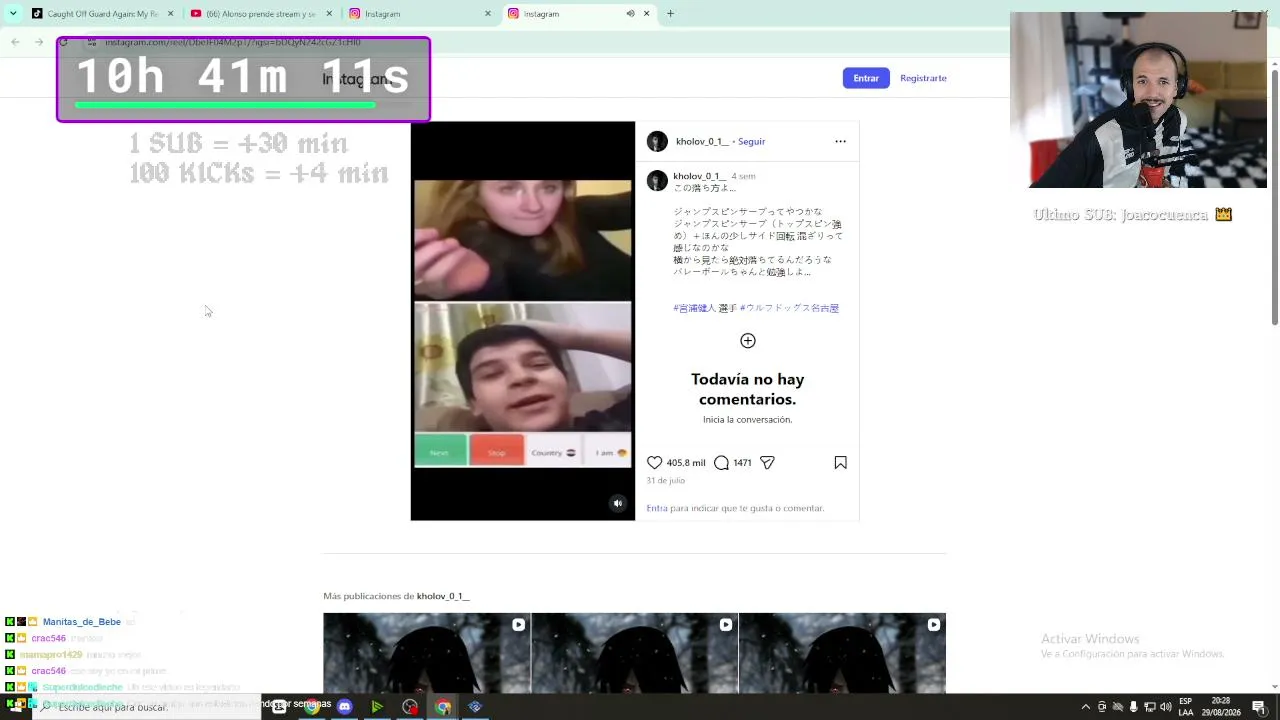Click Manitas_de_Bebe username in chat overlay
Viewport: 1280px width, 720px height.
82,622
